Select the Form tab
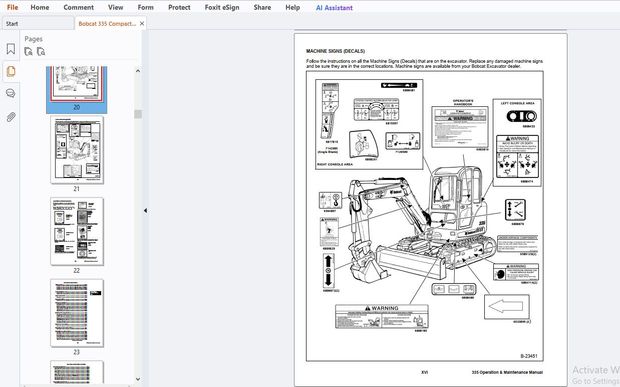The image size is (620, 387). point(146,7)
